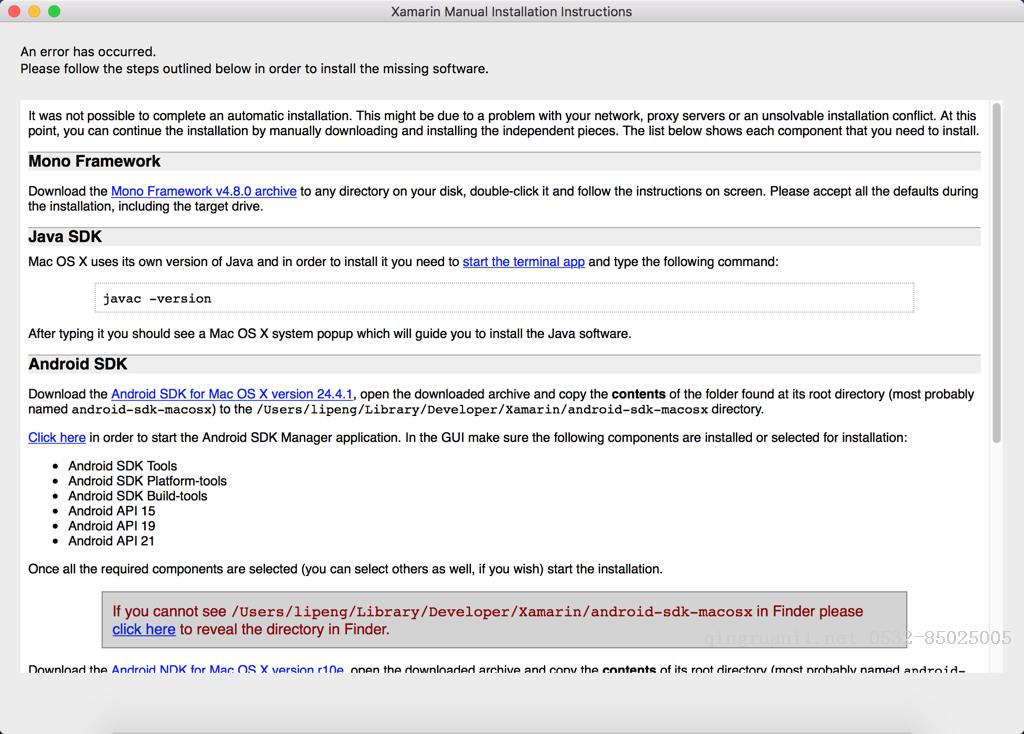Click the 'Android SDK Tools' list item
The image size is (1024, 734).
point(123,466)
